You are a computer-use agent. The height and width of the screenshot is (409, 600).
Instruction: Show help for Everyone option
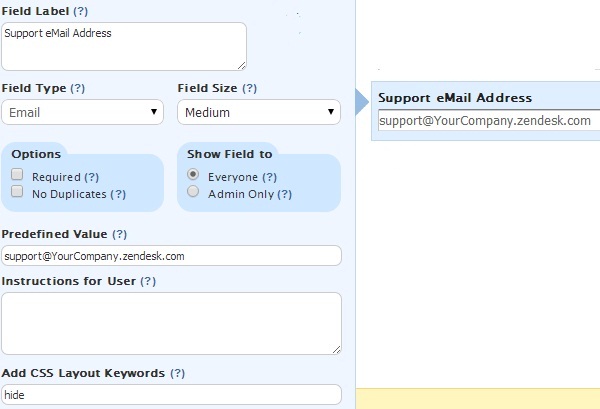(x=269, y=177)
